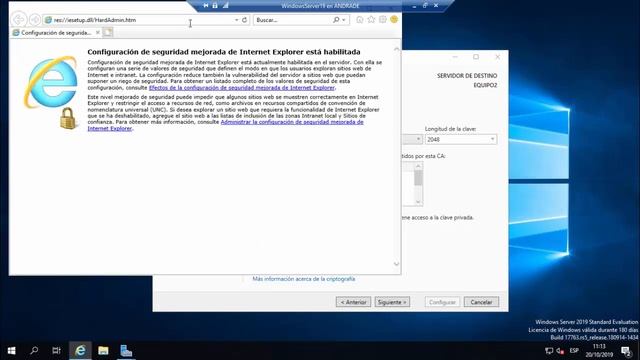Click the smiley feedback icon

(x=394, y=19)
